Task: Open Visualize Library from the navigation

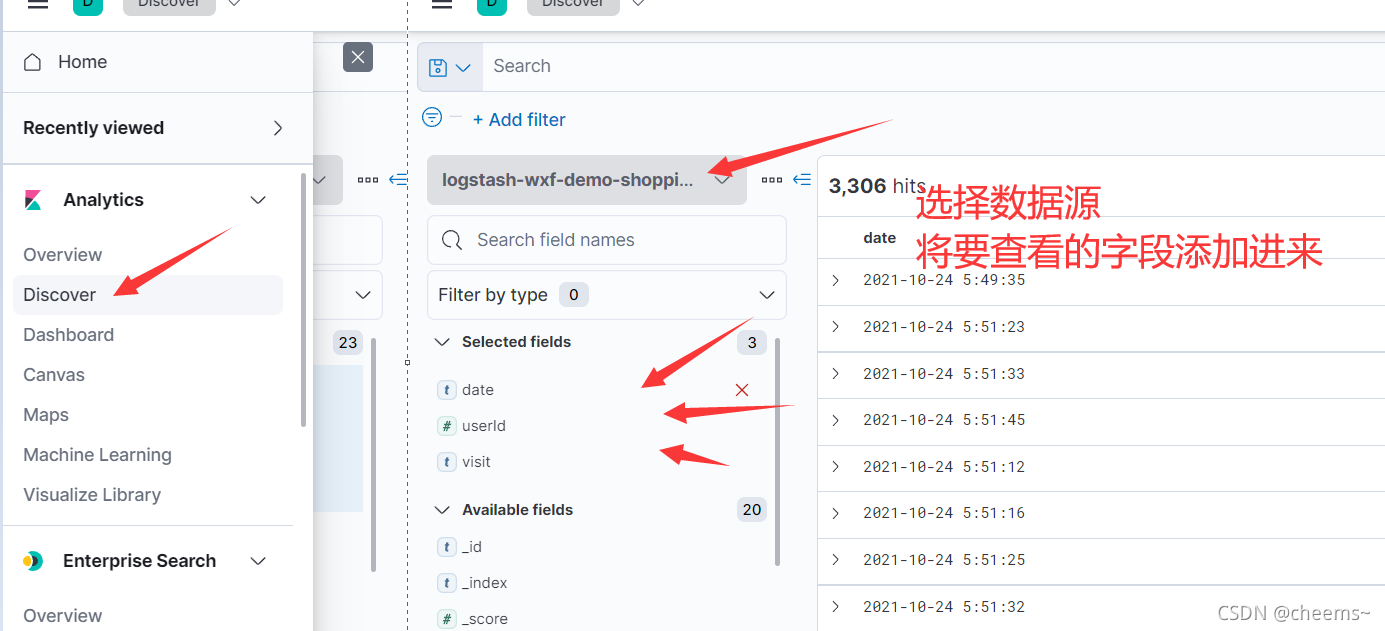Action: click(92, 495)
